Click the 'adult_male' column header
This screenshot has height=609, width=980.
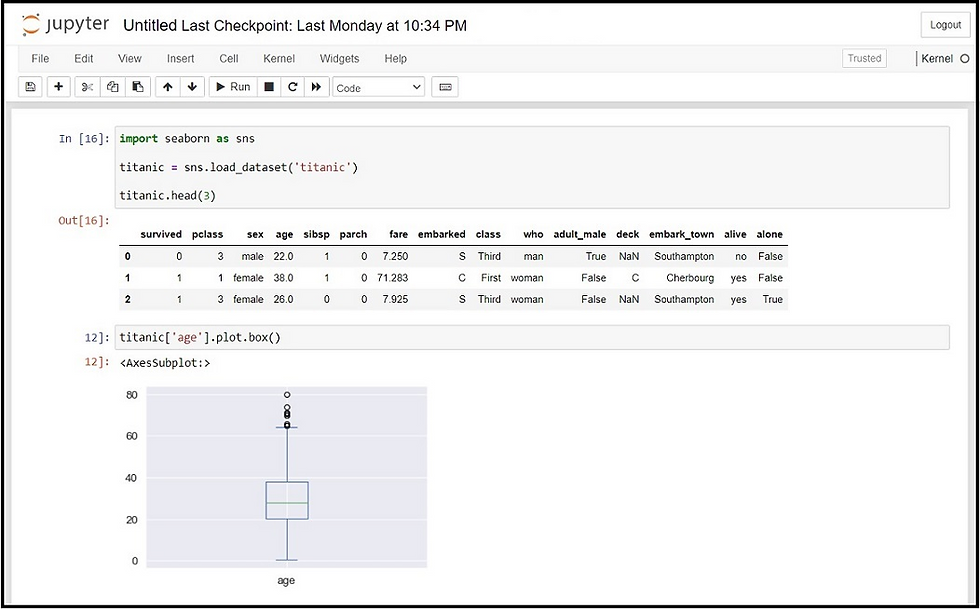point(579,234)
